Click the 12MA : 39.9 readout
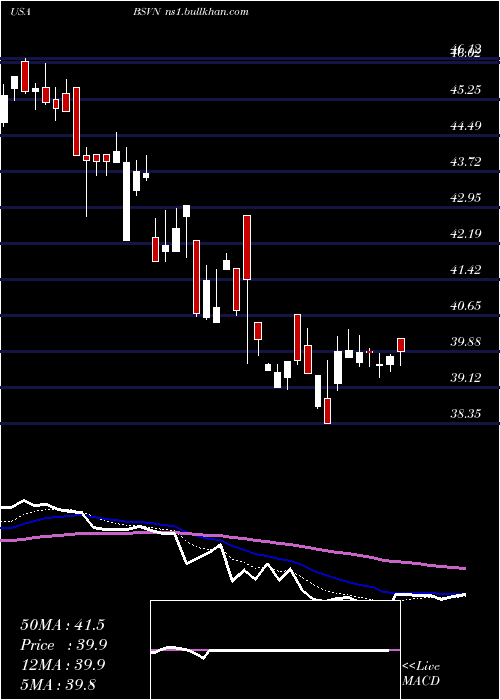Viewport: 500px width, 700px height. 62,664
